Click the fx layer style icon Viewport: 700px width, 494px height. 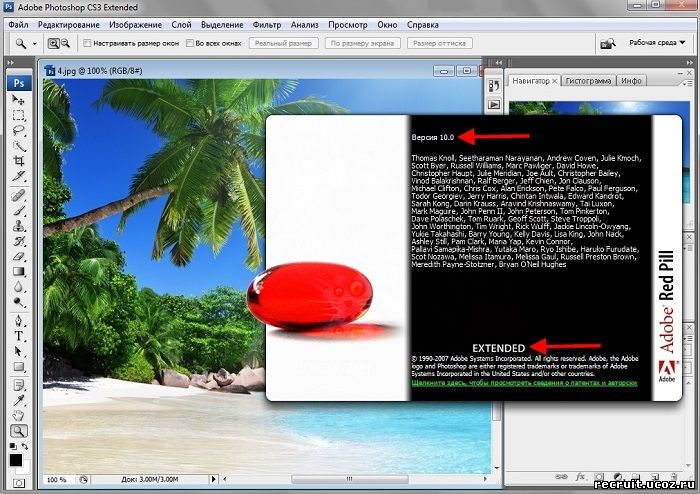coord(580,477)
